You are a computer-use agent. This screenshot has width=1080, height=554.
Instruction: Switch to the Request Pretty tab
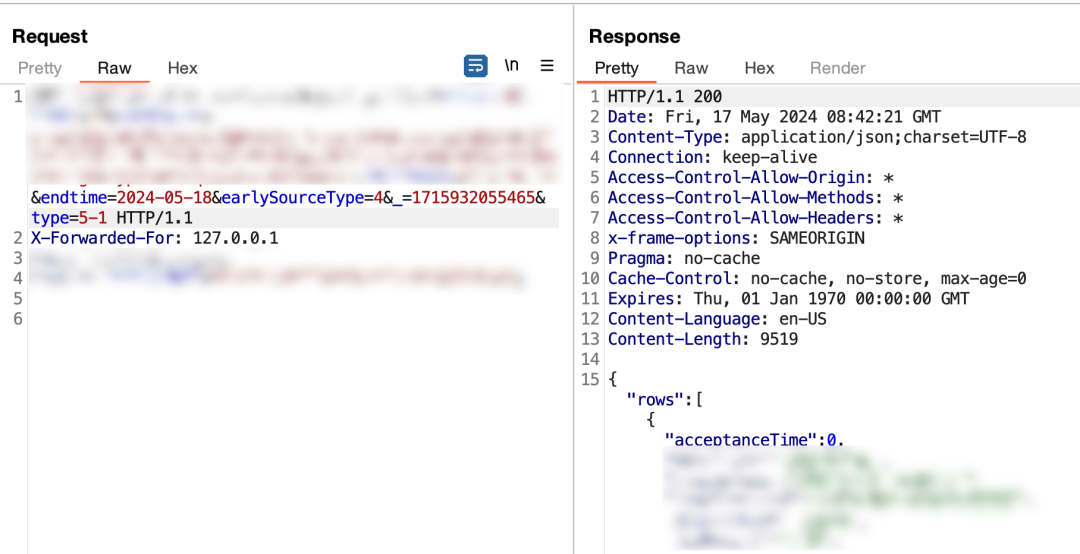click(40, 68)
